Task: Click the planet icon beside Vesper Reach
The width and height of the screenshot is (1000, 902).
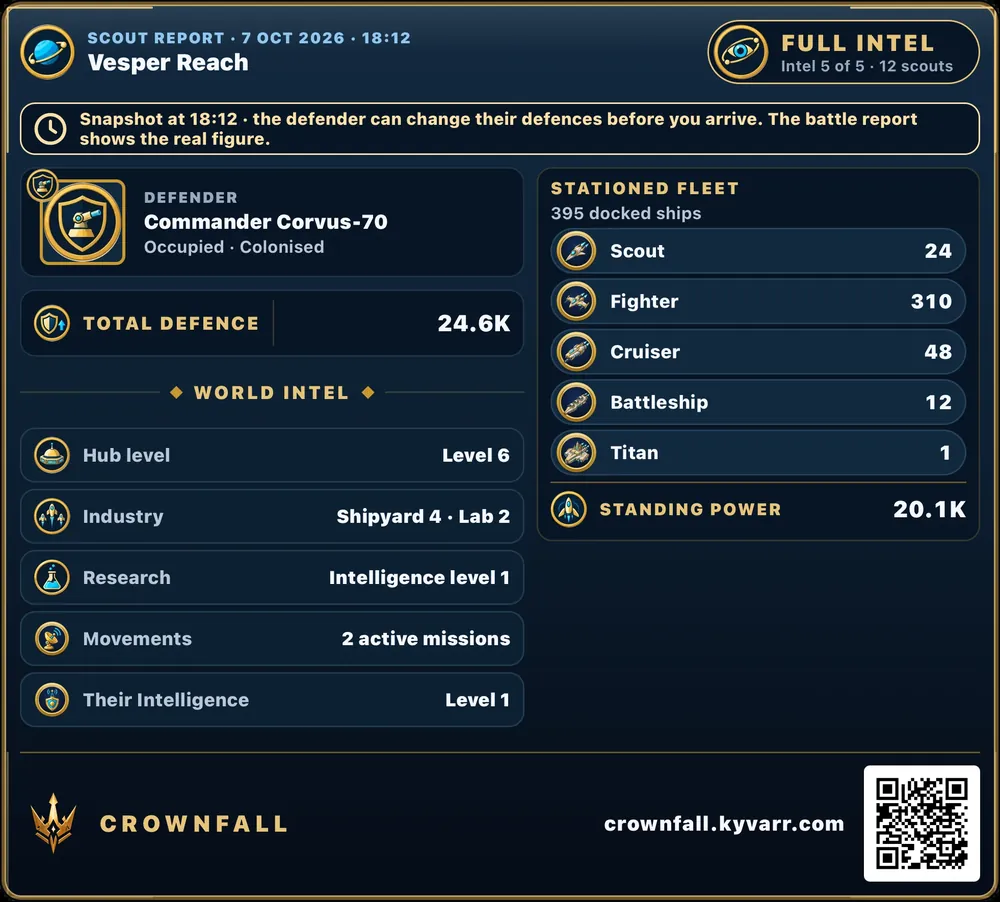Action: coord(47,52)
